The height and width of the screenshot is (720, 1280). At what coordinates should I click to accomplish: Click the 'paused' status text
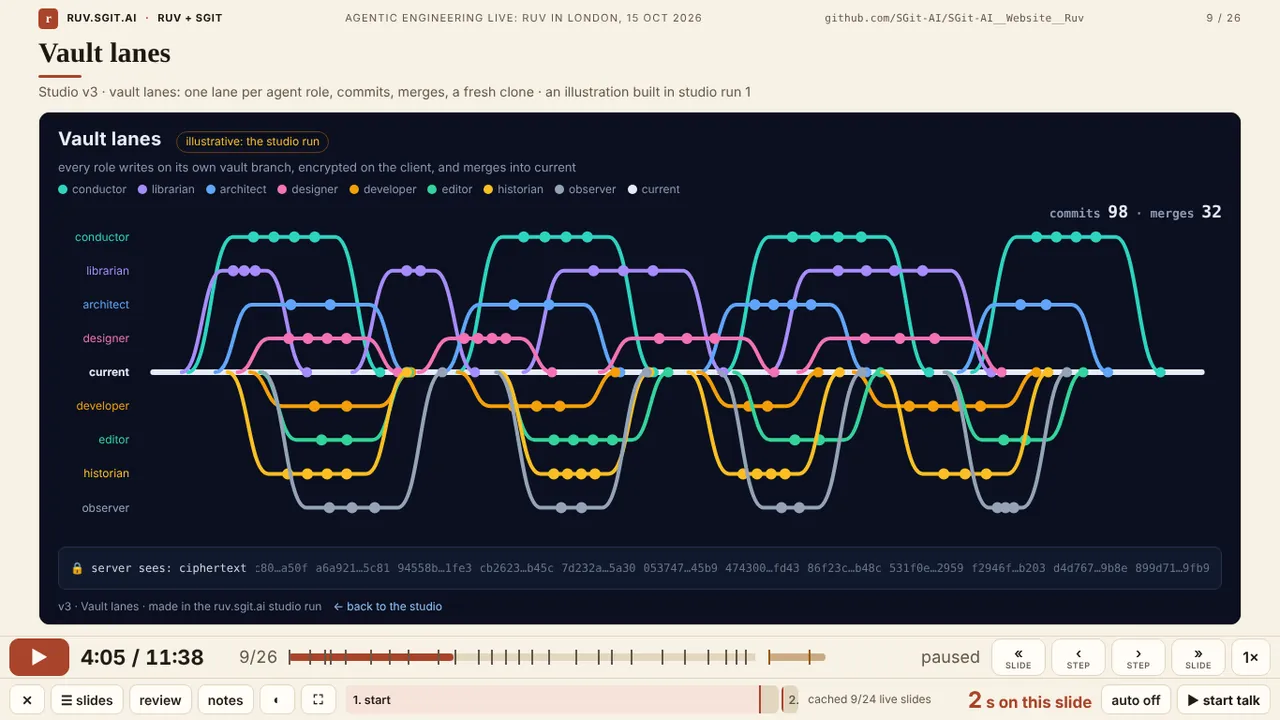950,657
